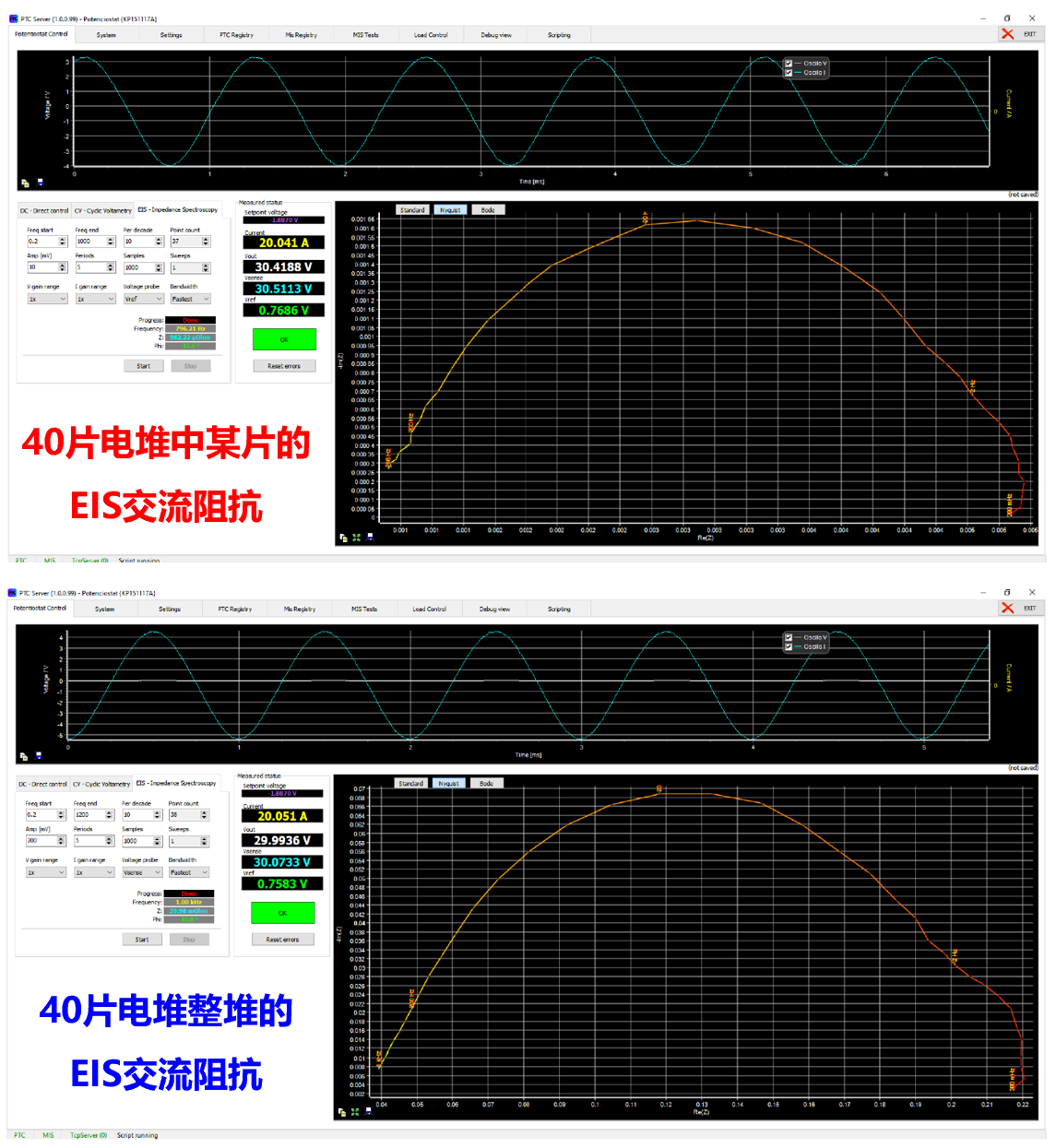
Task: Toggle Oscillo V checkbox in top window
Action: click(x=789, y=64)
